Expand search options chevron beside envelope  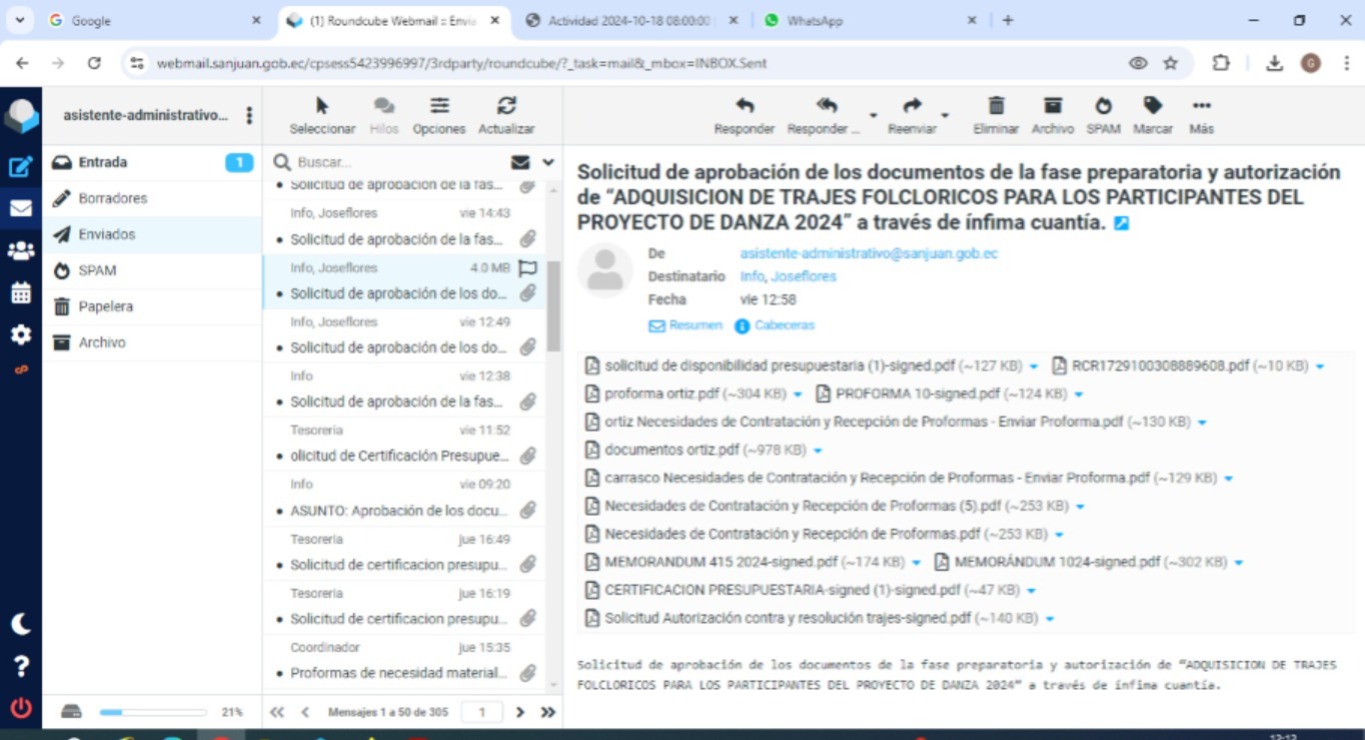click(x=548, y=162)
